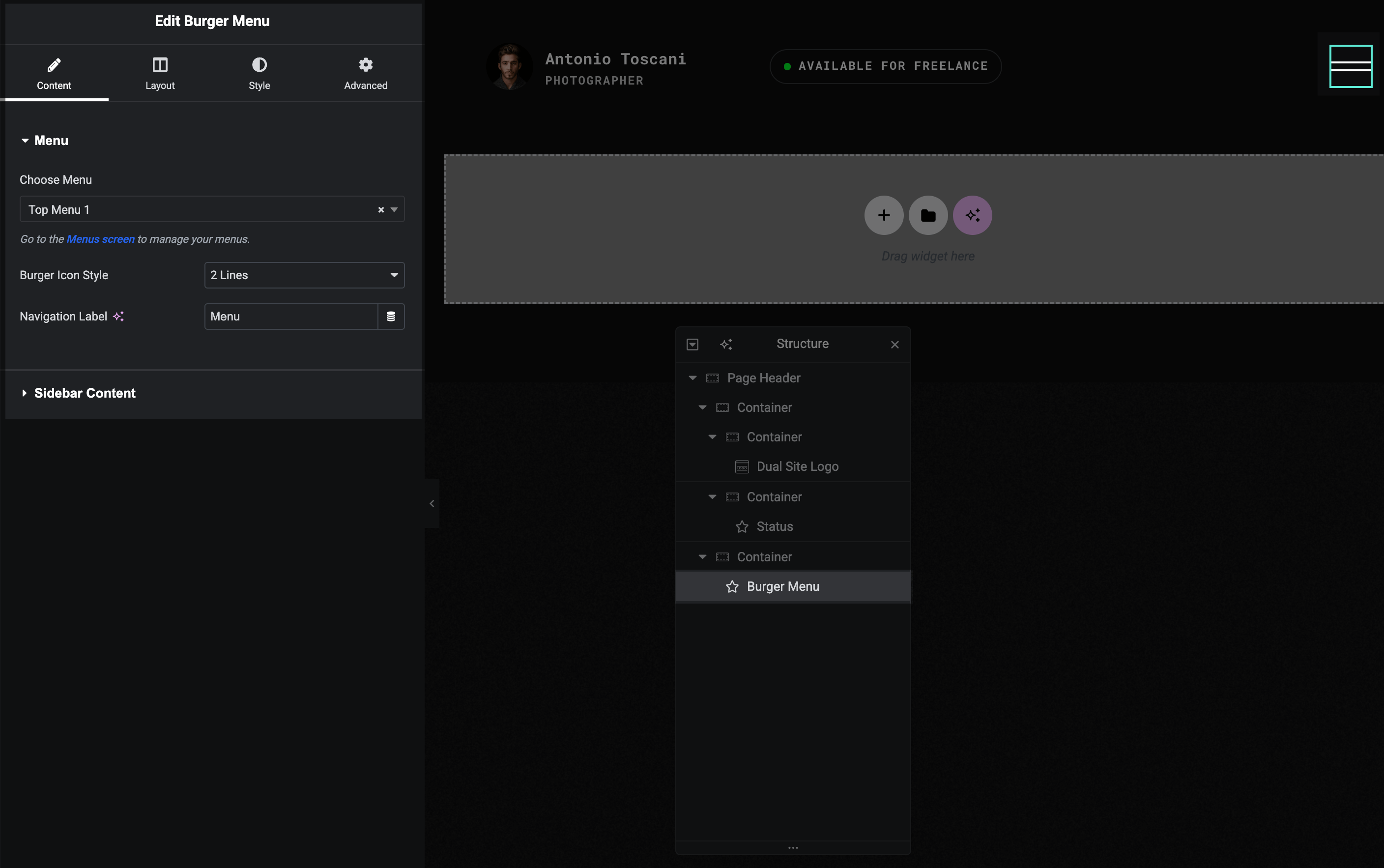Select Dual Site Logo in Structure tree

(797, 467)
